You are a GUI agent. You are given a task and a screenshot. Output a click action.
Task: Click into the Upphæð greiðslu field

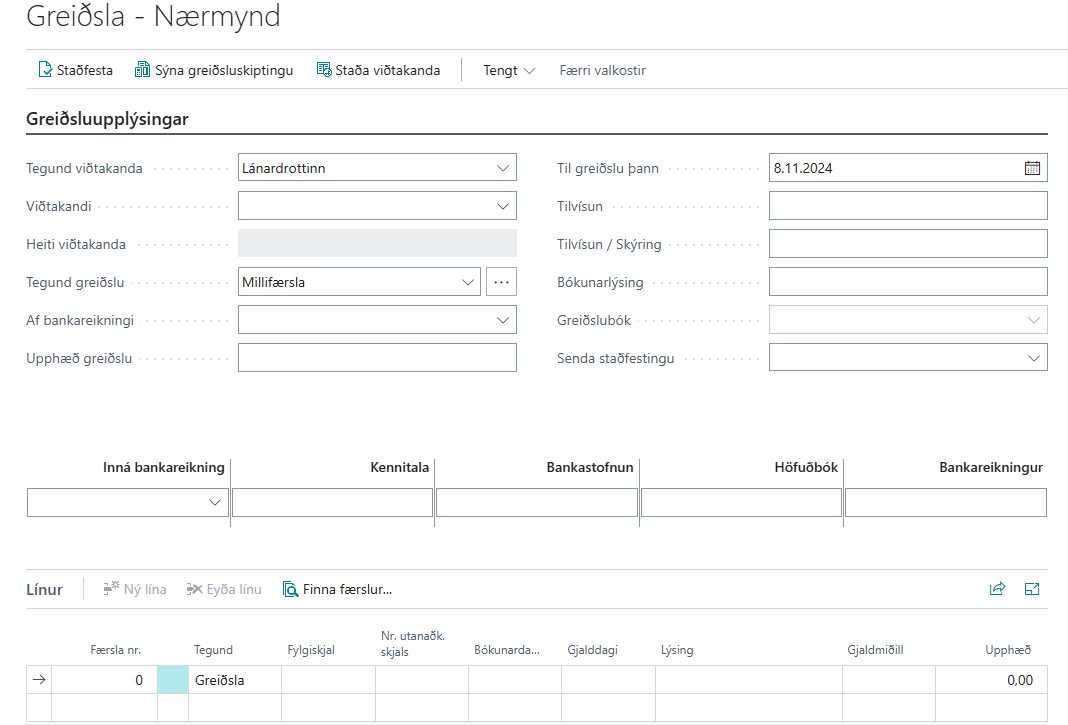tap(377, 358)
